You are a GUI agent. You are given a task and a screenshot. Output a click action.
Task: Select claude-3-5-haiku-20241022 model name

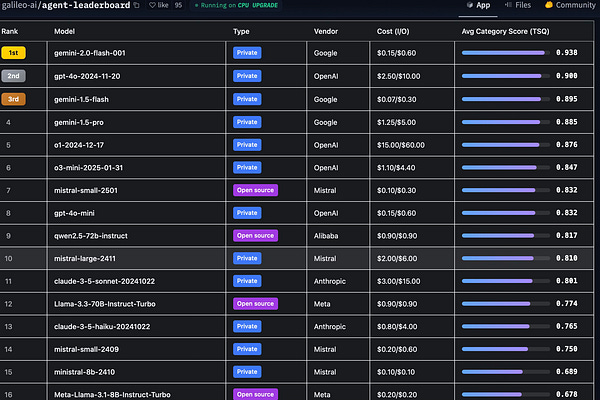[102, 327]
